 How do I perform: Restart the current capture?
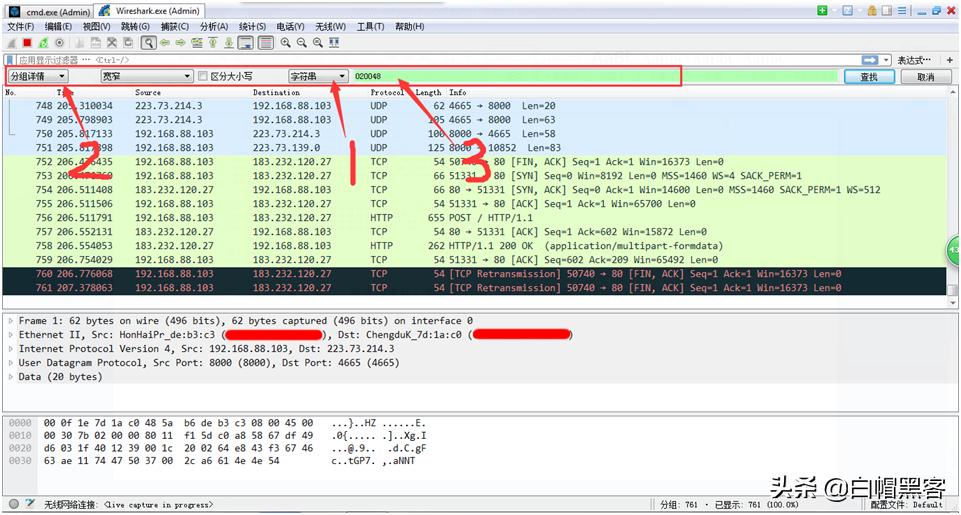pos(43,43)
